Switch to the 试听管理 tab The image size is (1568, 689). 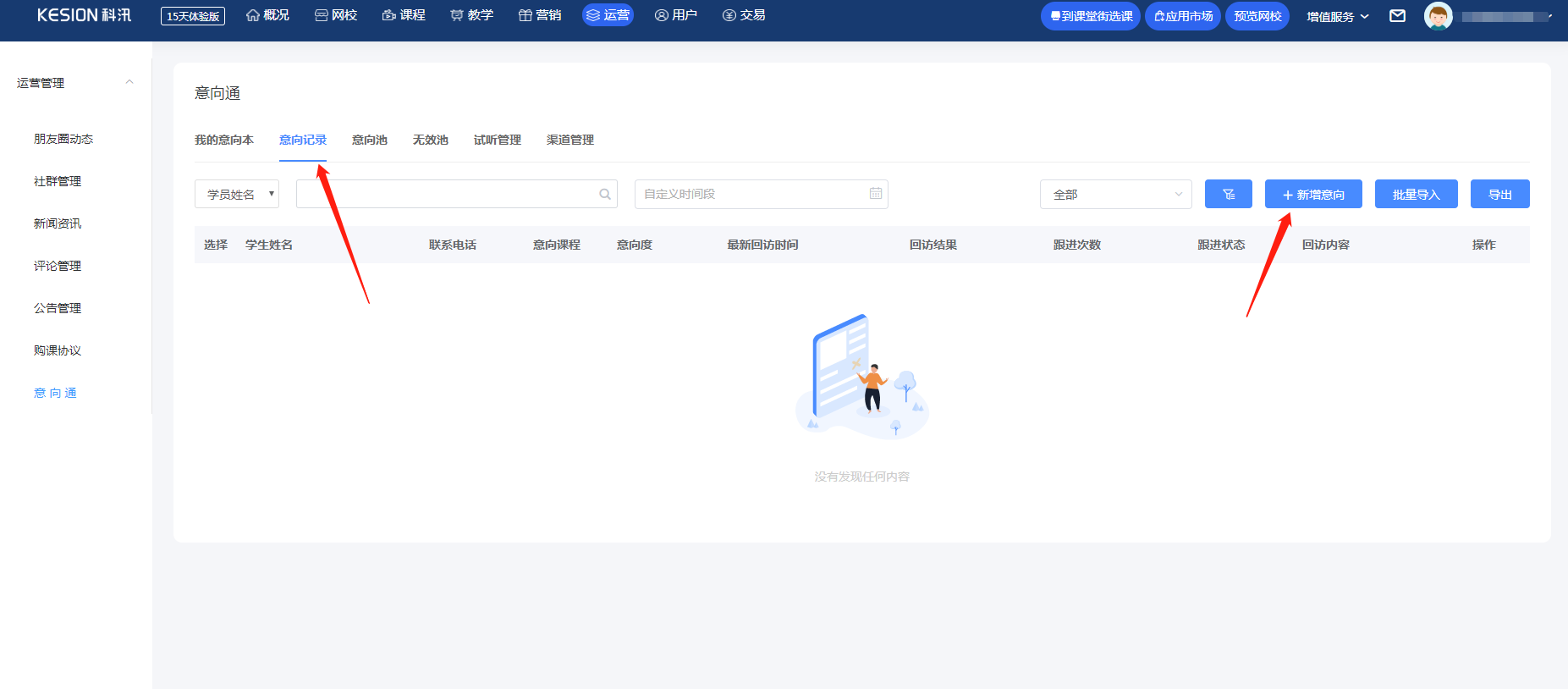(498, 140)
